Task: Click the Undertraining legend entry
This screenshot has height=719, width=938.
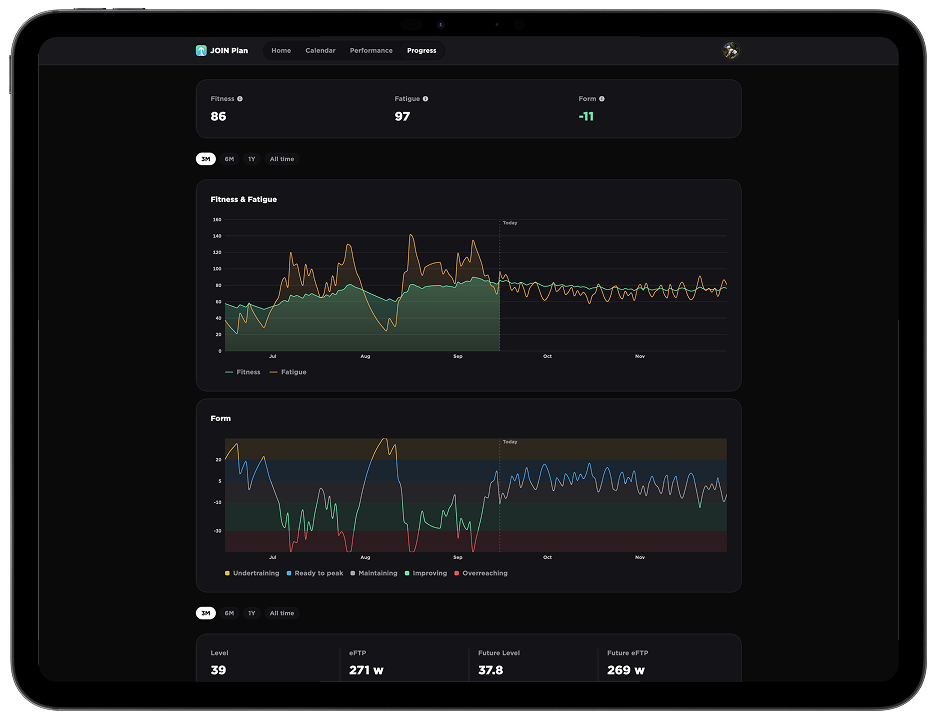Action: pyautogui.click(x=252, y=573)
